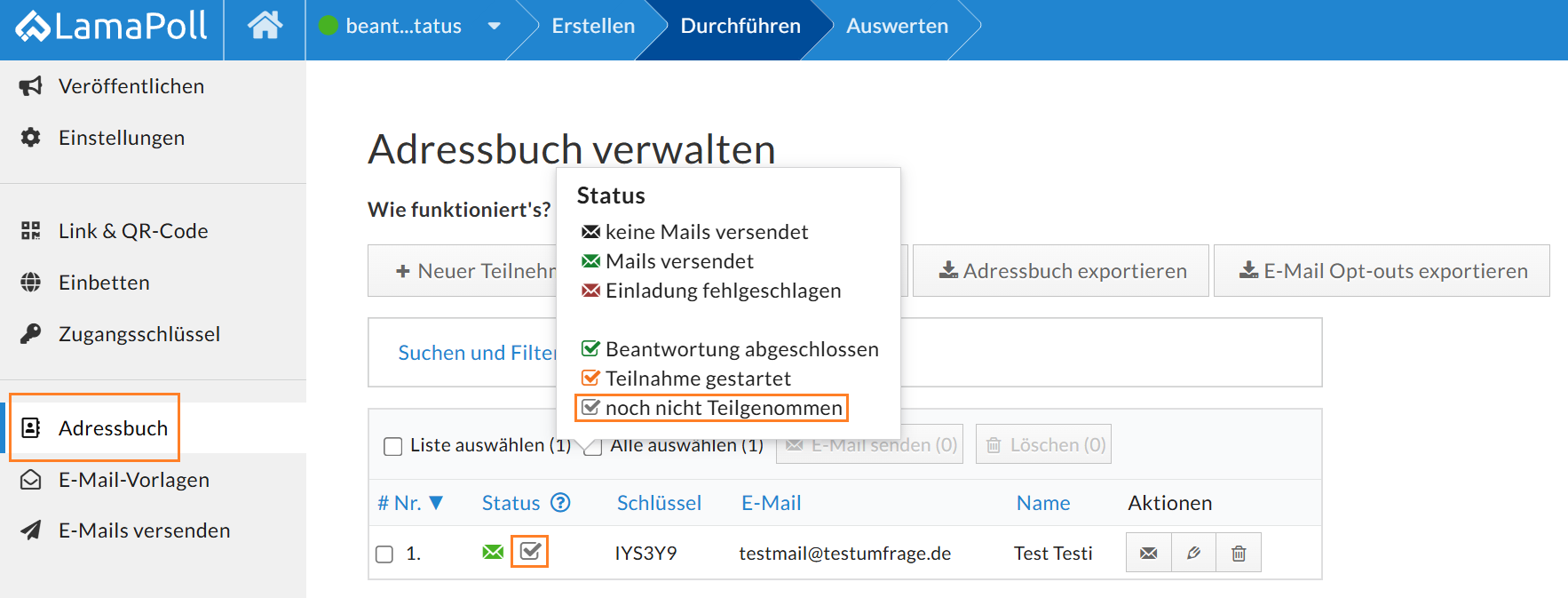Sort the table by E-Mail column
The image size is (1568, 598).
coord(771,503)
